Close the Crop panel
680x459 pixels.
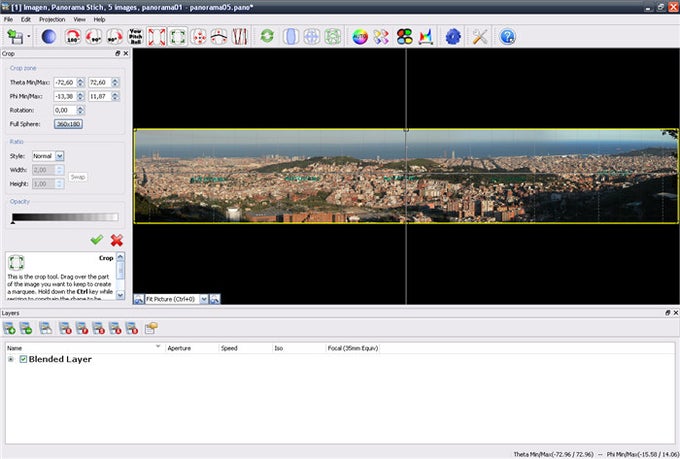click(x=126, y=53)
